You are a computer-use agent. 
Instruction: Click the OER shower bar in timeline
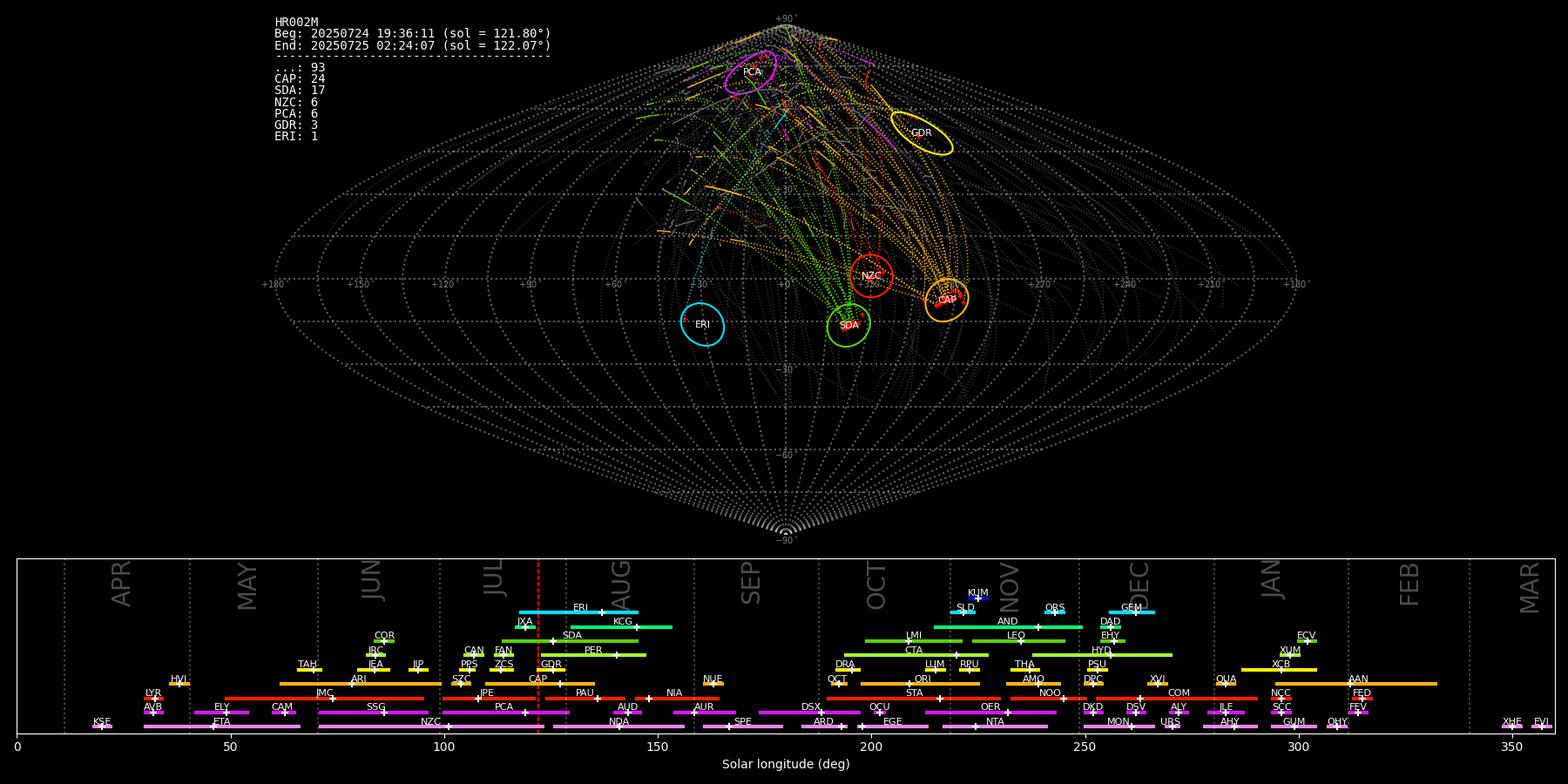990,713
